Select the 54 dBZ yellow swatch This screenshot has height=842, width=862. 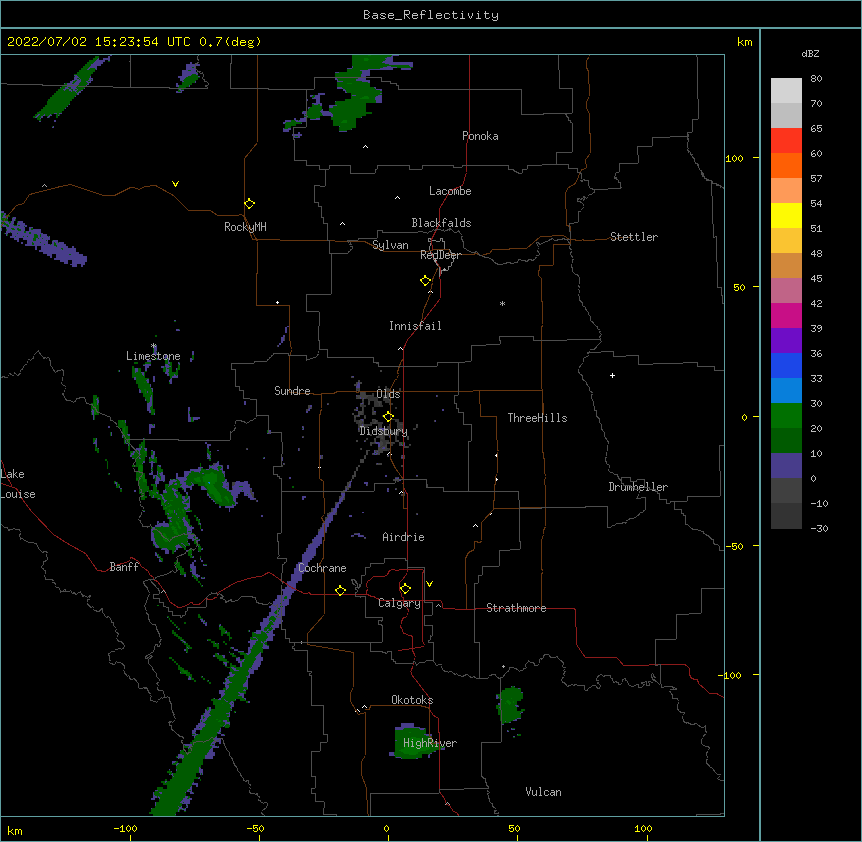[x=786, y=215]
